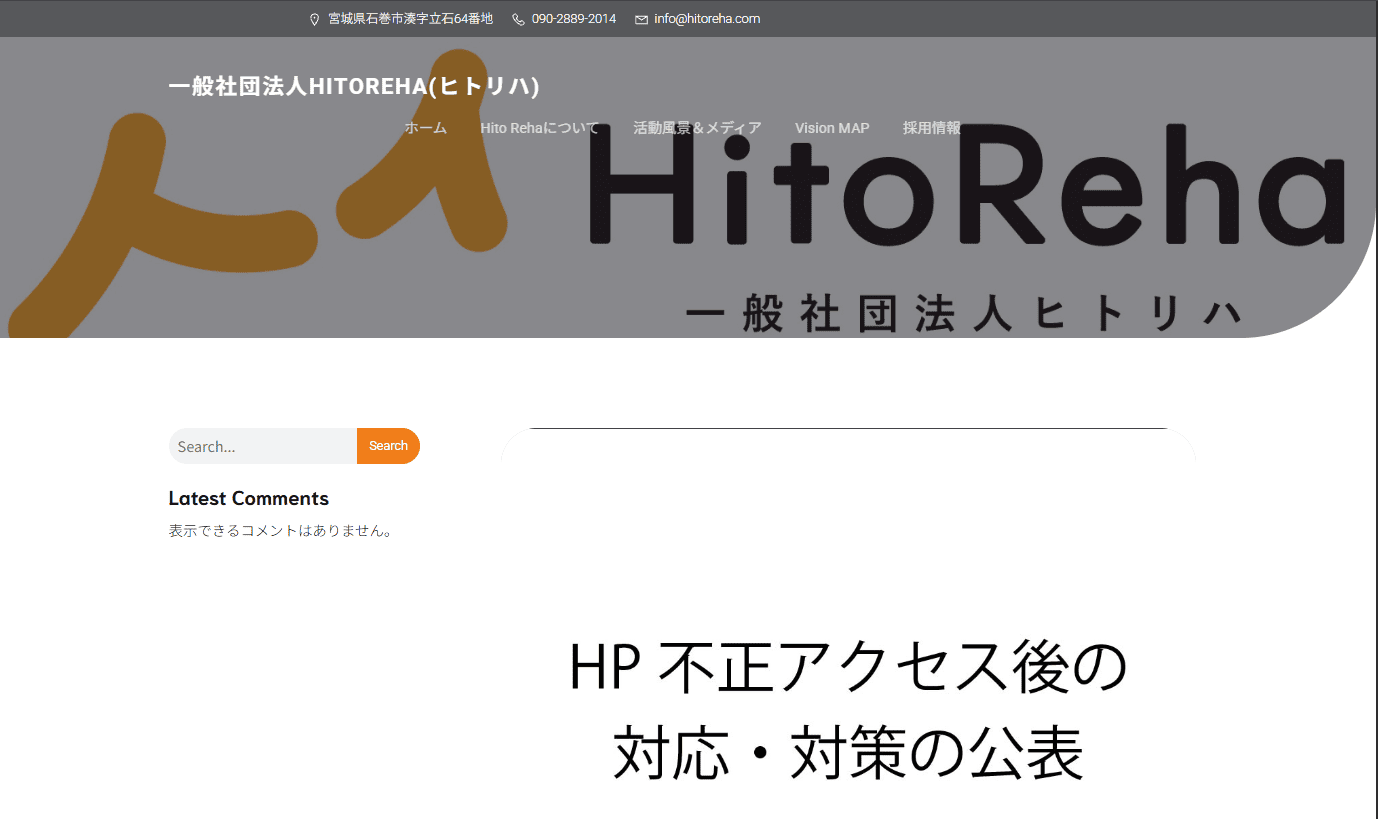The image size is (1378, 819).
Task: Focus the Search... input field
Action: (263, 446)
